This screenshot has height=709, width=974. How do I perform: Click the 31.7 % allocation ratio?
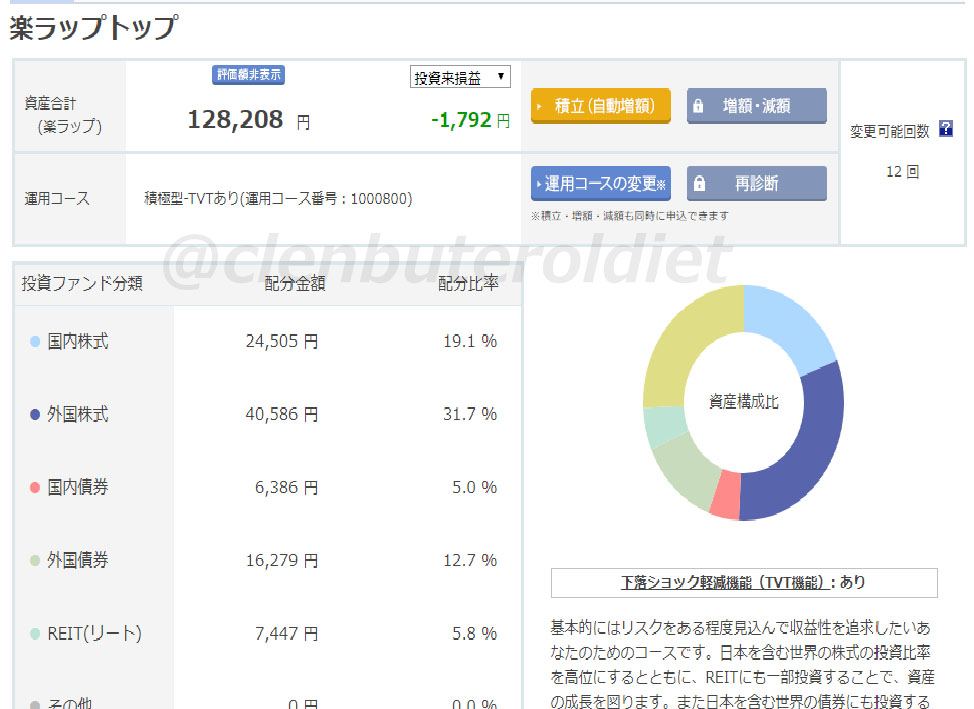click(x=470, y=414)
